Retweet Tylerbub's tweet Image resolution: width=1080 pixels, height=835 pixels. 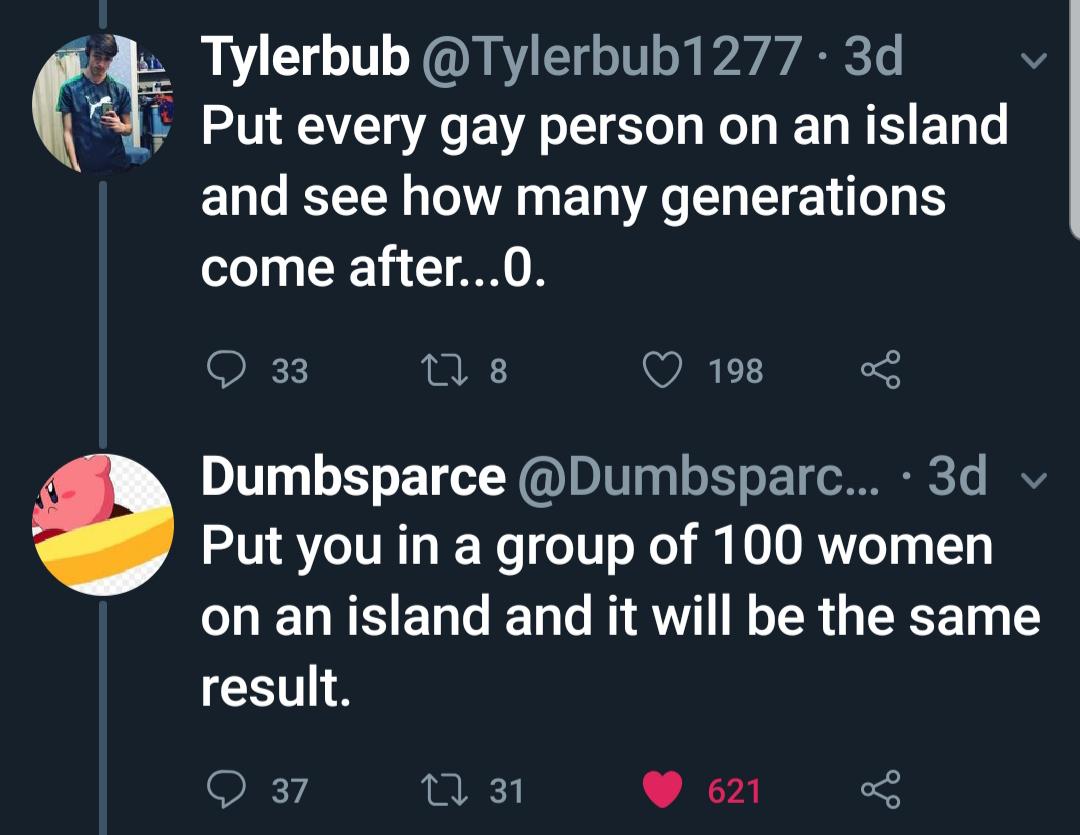click(x=444, y=370)
